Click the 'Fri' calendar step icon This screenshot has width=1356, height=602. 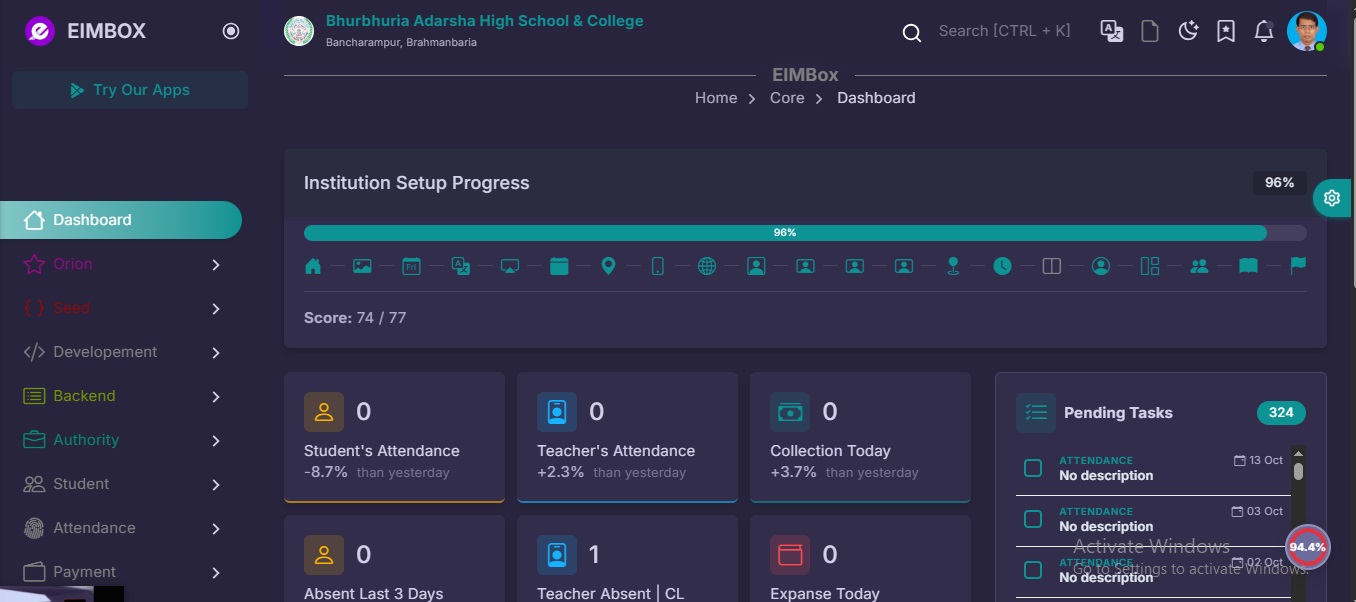tap(411, 267)
